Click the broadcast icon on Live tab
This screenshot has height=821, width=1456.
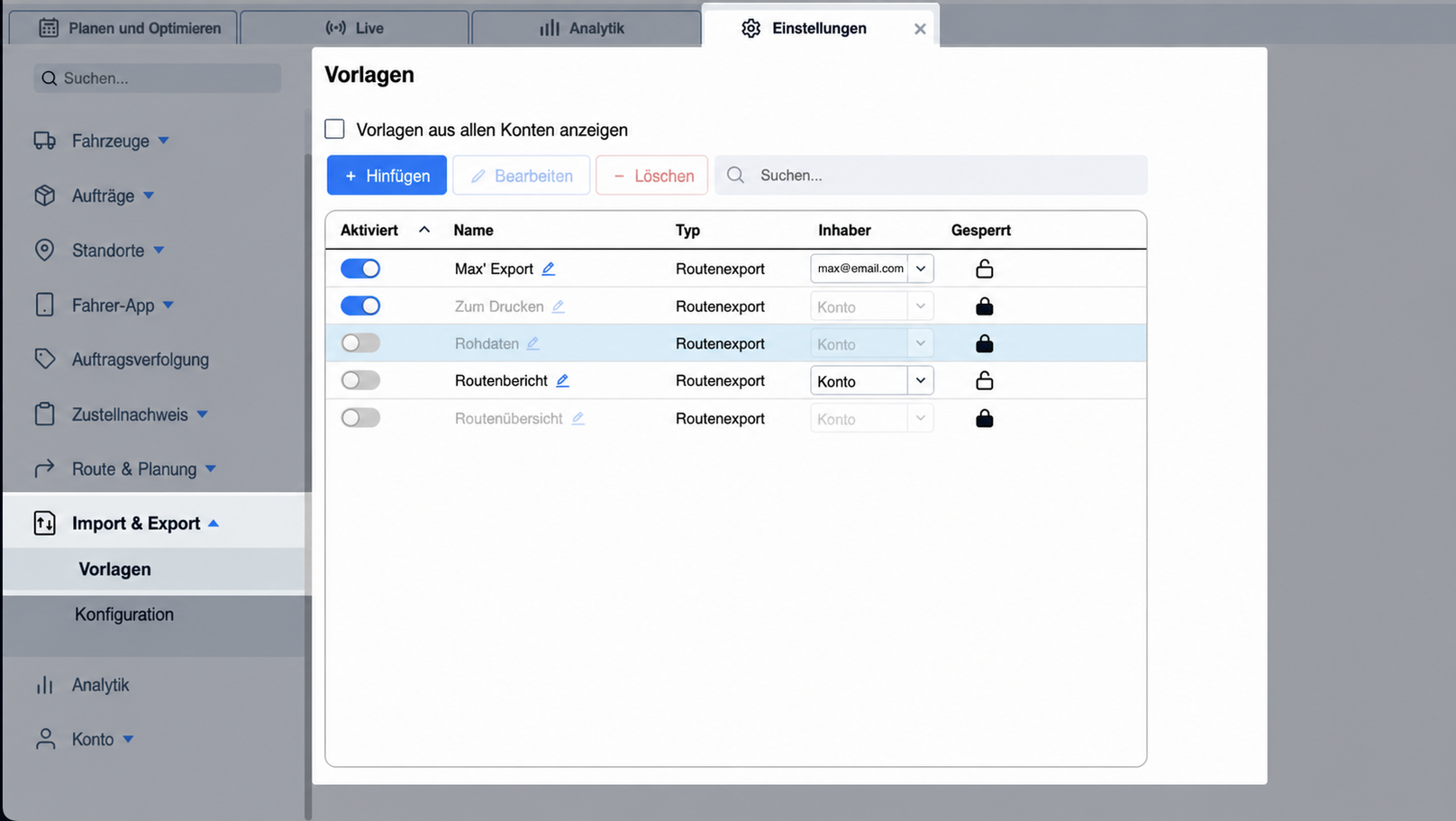(335, 28)
